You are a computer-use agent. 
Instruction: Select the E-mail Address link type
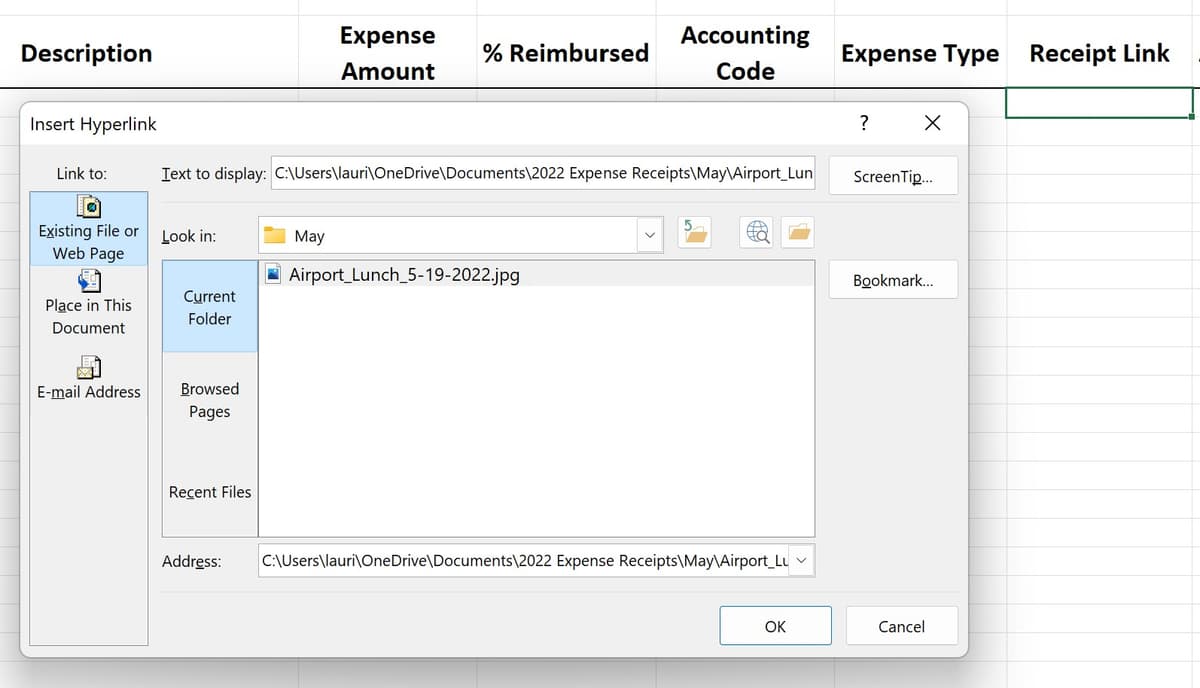click(88, 380)
